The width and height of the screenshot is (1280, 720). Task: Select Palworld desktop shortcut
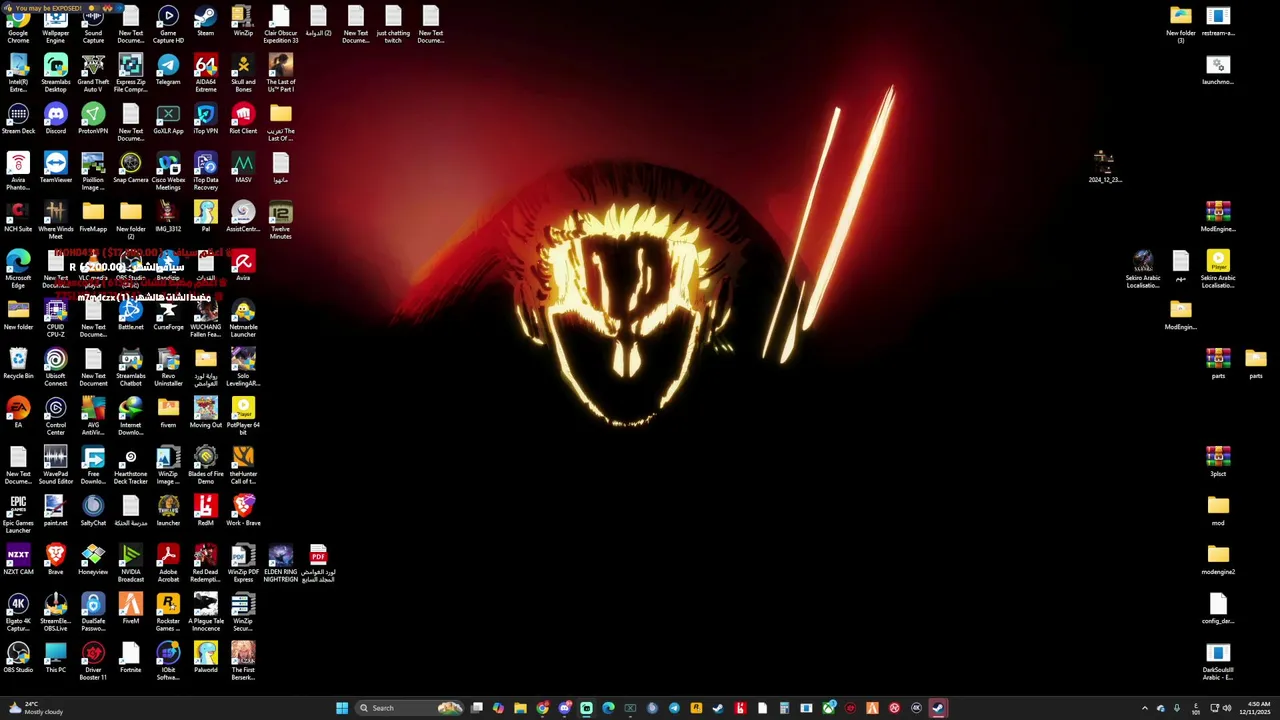coord(205,658)
